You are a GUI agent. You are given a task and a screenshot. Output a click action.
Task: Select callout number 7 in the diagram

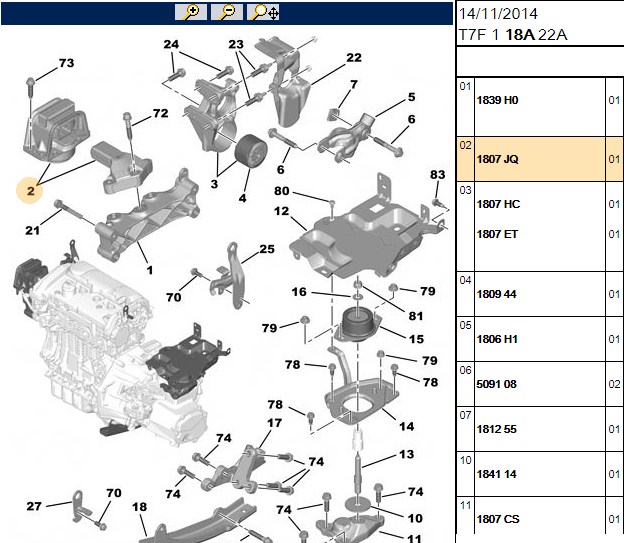click(x=353, y=84)
